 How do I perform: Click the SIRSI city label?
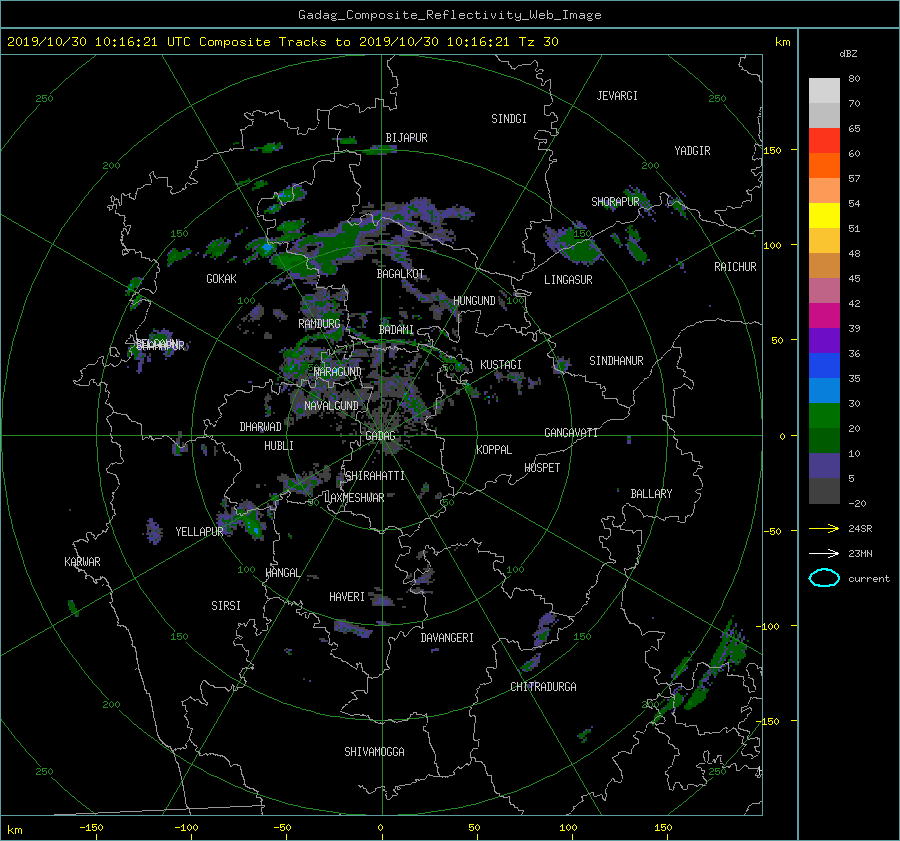[226, 606]
